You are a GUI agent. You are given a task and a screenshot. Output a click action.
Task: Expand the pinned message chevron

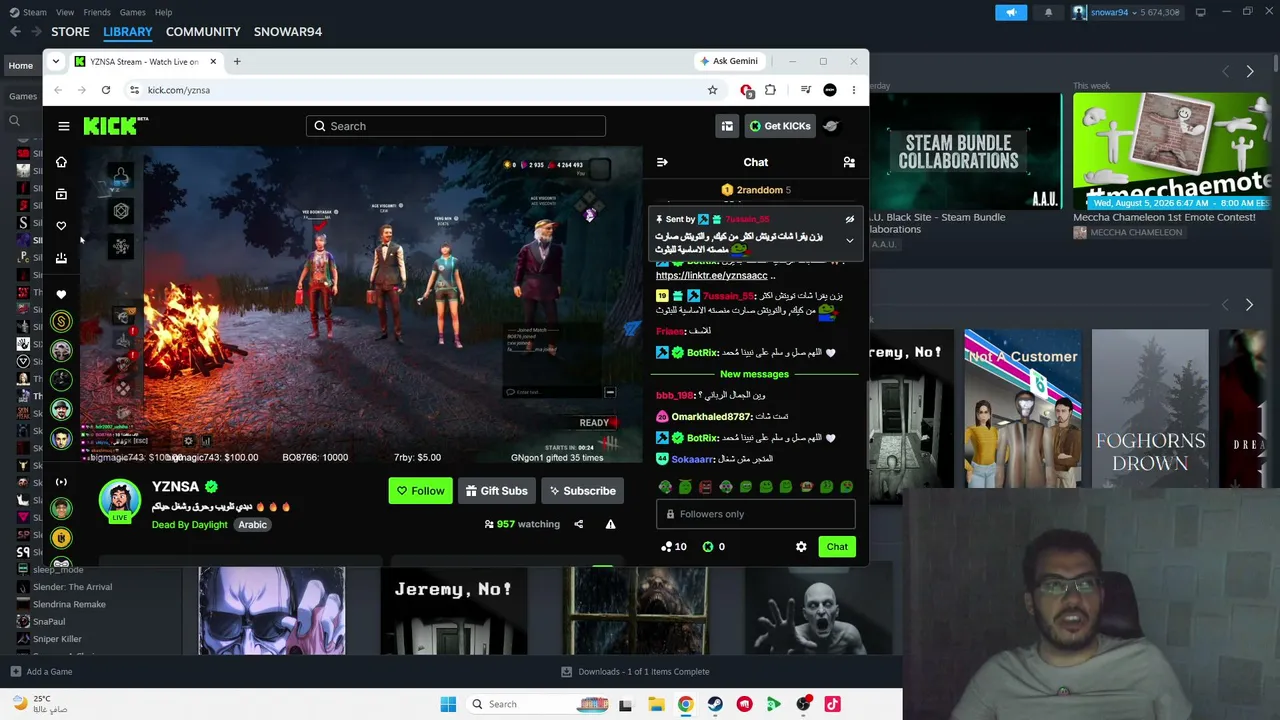(x=850, y=240)
